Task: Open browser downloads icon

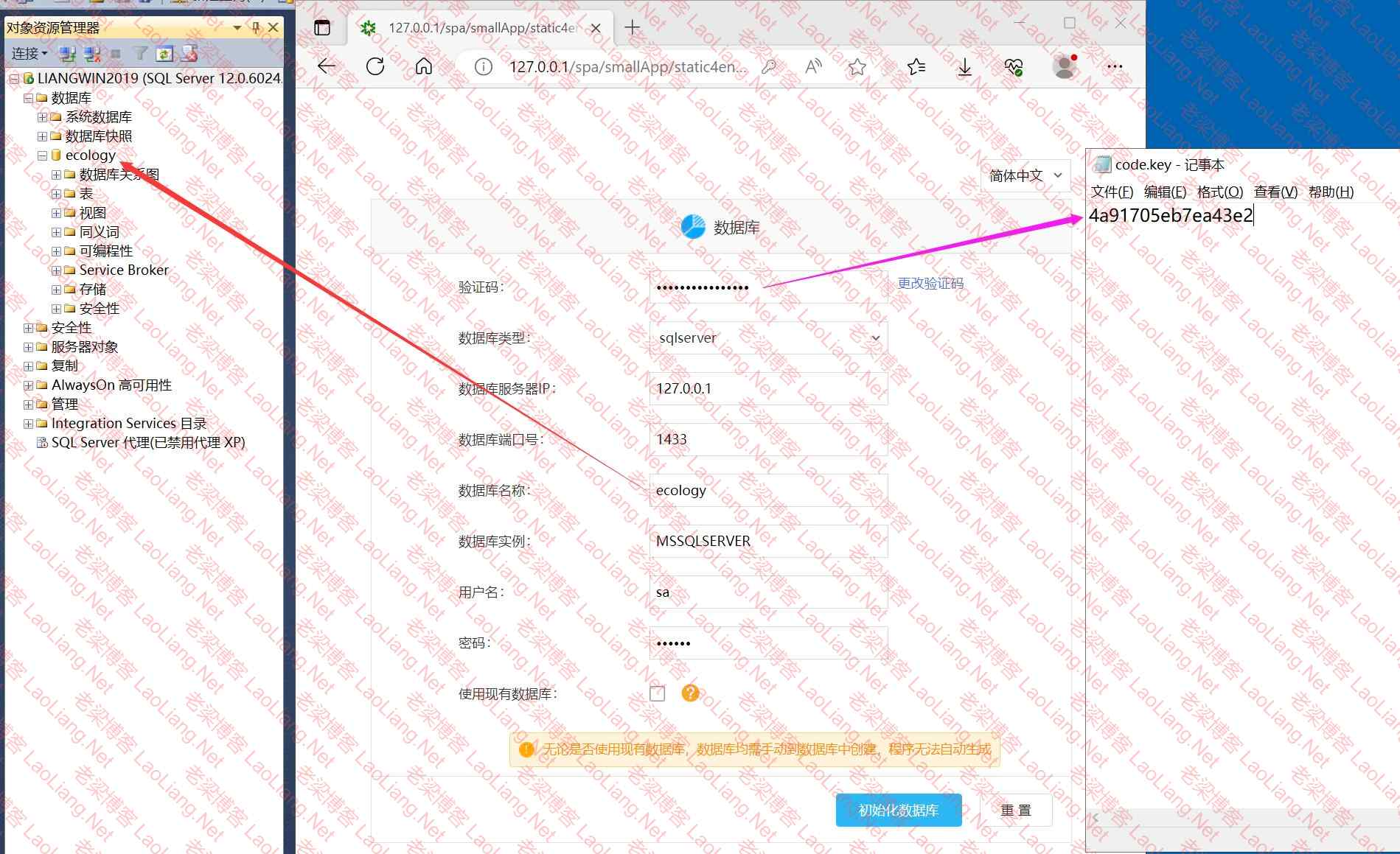Action: [x=964, y=67]
